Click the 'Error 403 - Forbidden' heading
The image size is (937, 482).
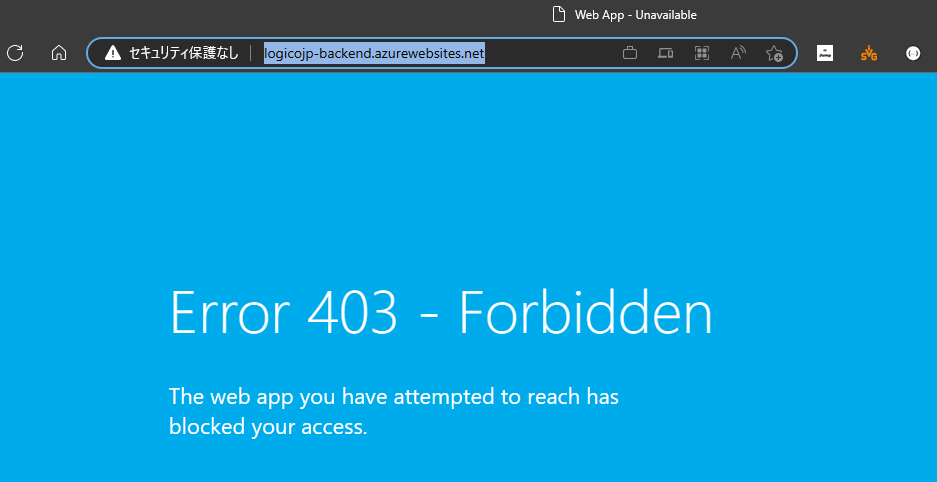[441, 313]
